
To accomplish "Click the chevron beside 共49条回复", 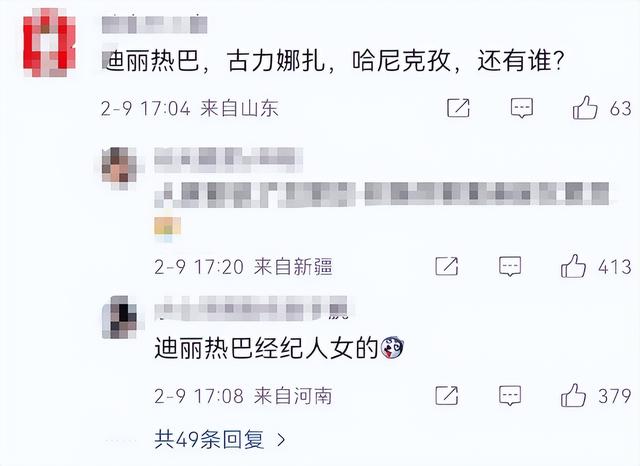I will click(x=281, y=440).
